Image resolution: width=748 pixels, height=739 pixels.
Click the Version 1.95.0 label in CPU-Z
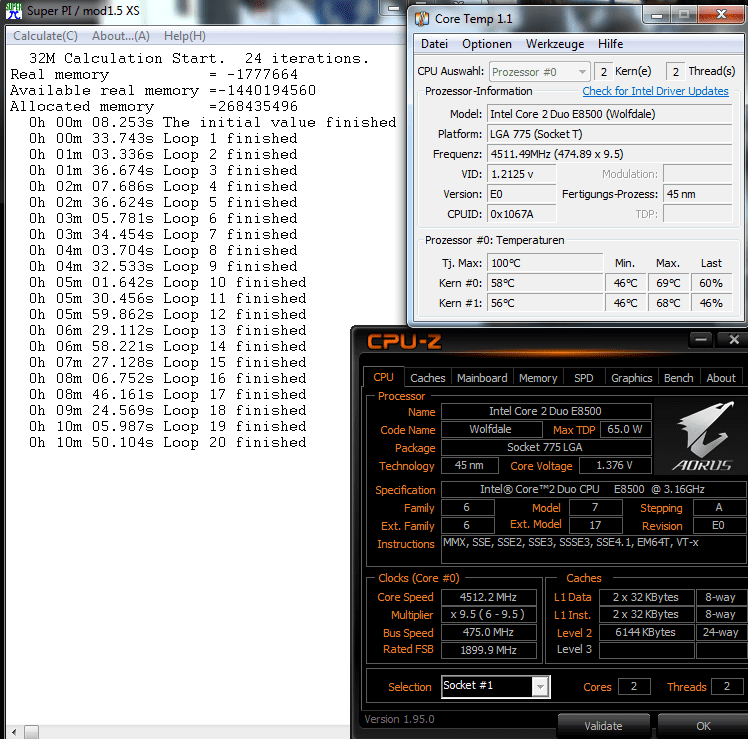[399, 719]
